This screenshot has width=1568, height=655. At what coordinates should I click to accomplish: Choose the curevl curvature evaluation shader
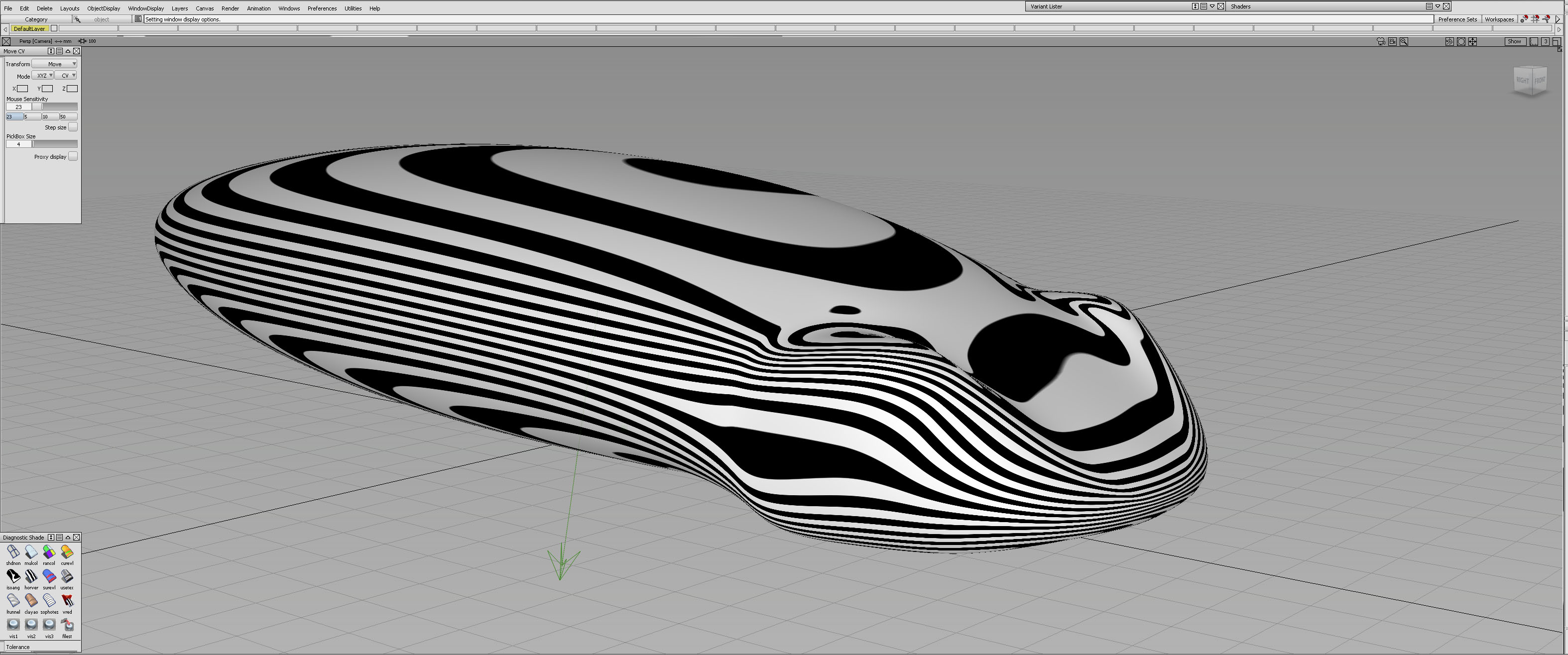[x=67, y=551]
